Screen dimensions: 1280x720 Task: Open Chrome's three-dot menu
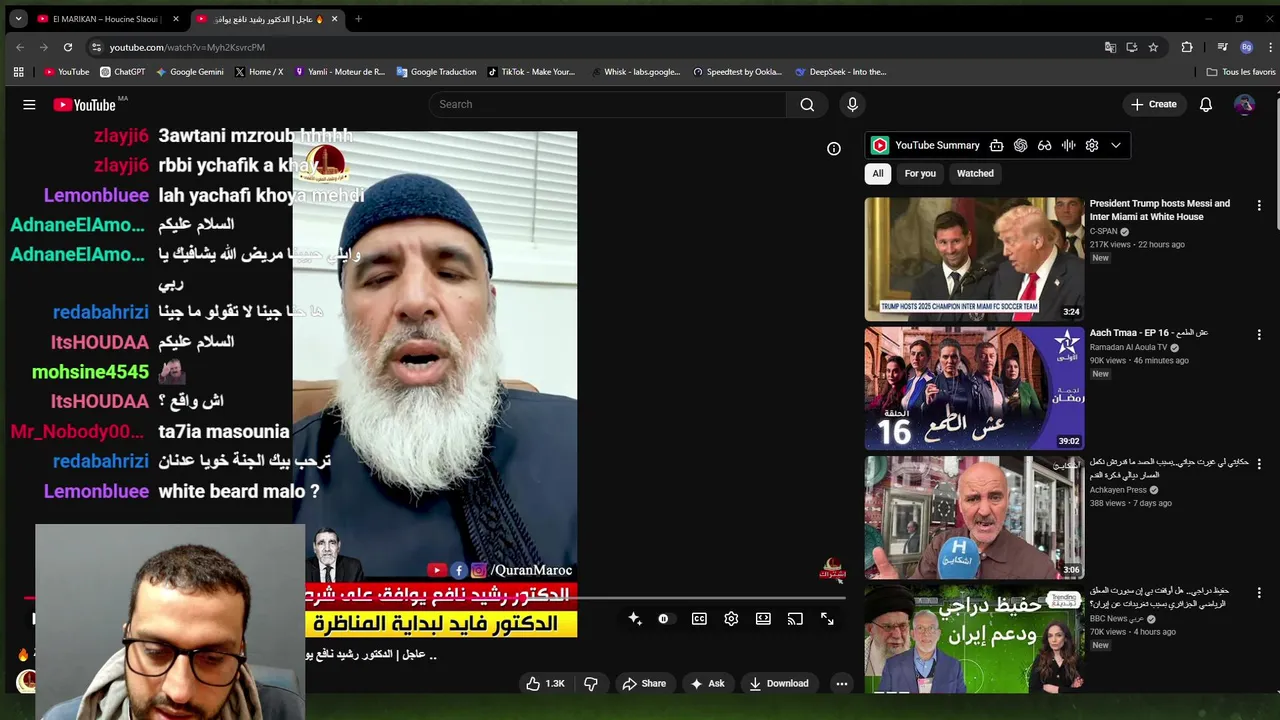pos(1271,47)
